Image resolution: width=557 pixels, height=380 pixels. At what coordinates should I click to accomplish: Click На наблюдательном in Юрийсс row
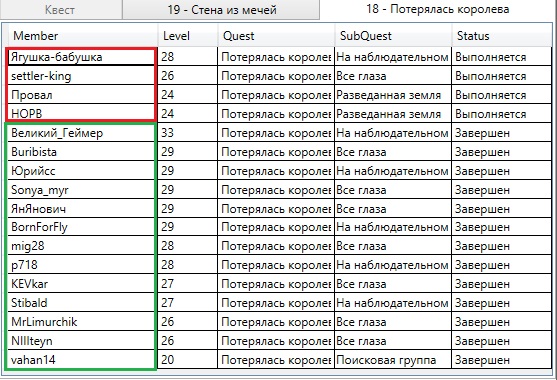(x=393, y=171)
